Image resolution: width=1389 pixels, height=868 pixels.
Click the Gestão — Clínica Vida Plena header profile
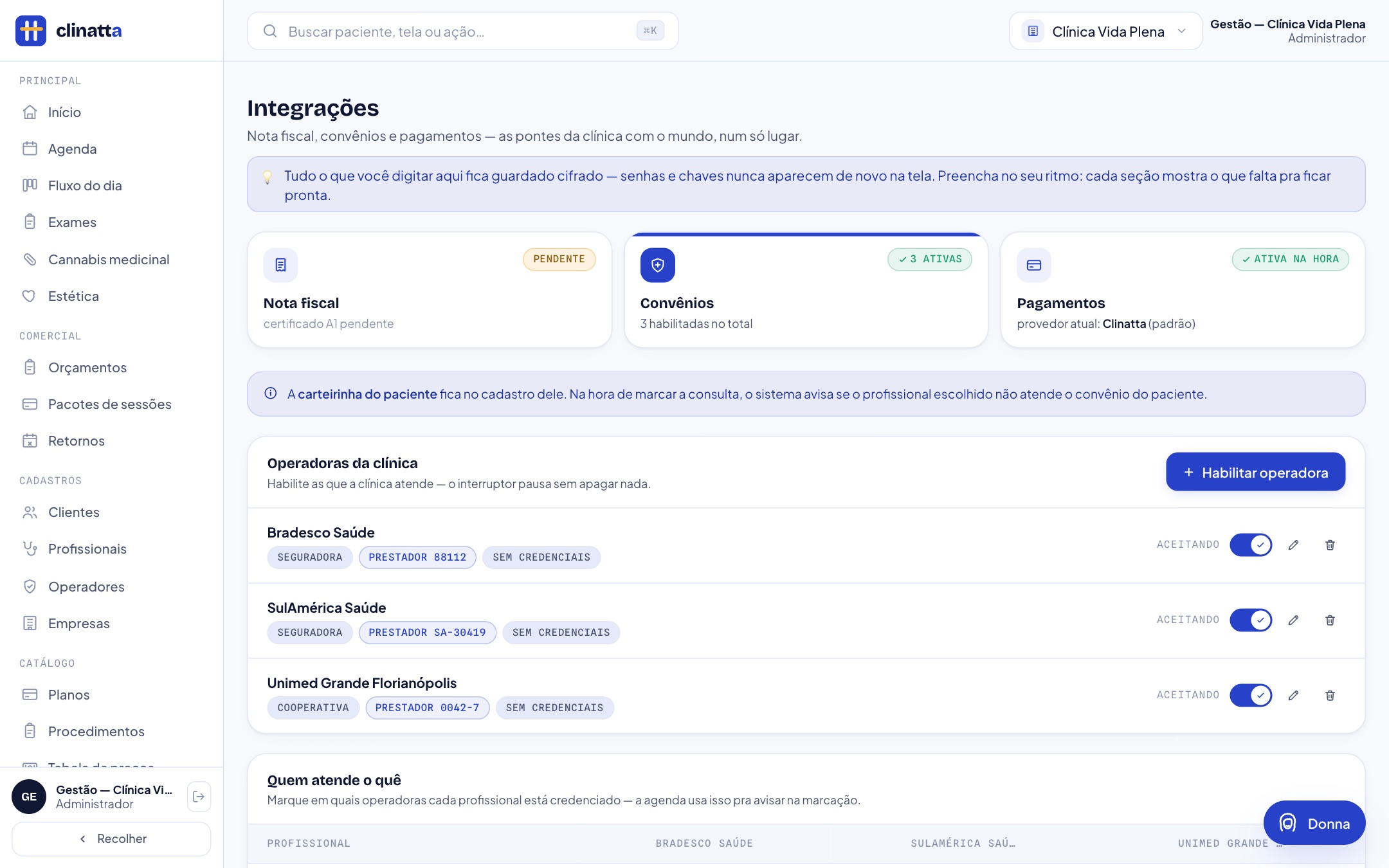[x=1287, y=31]
